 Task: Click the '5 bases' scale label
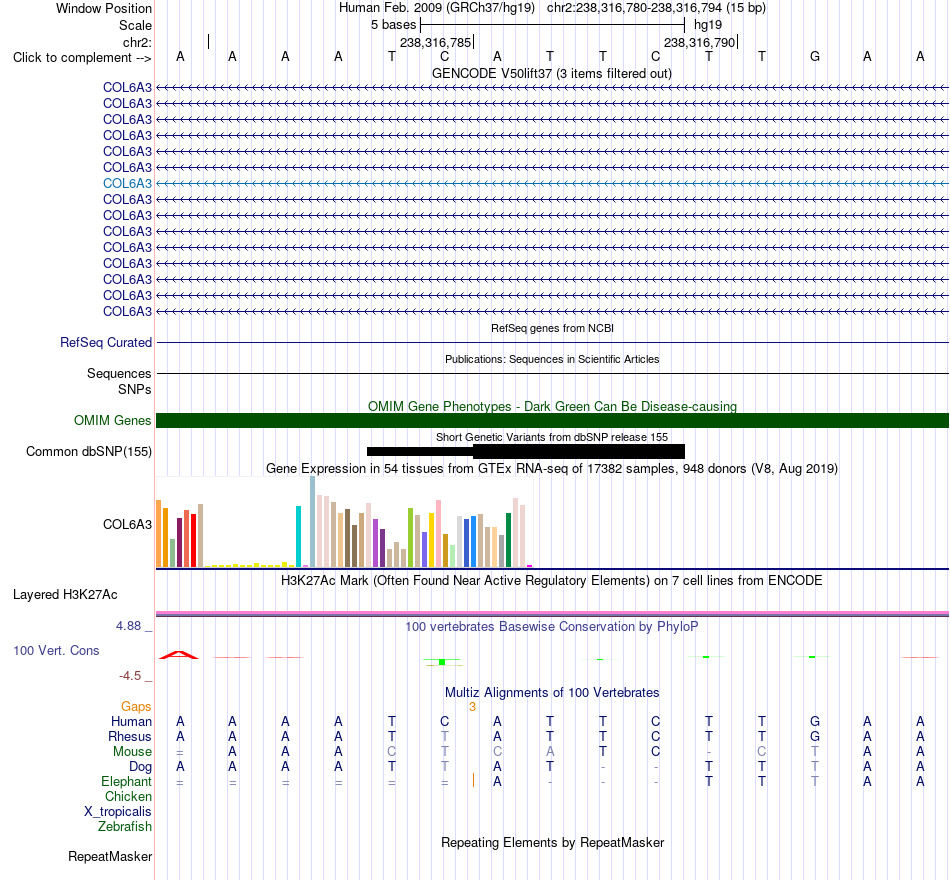pos(393,25)
